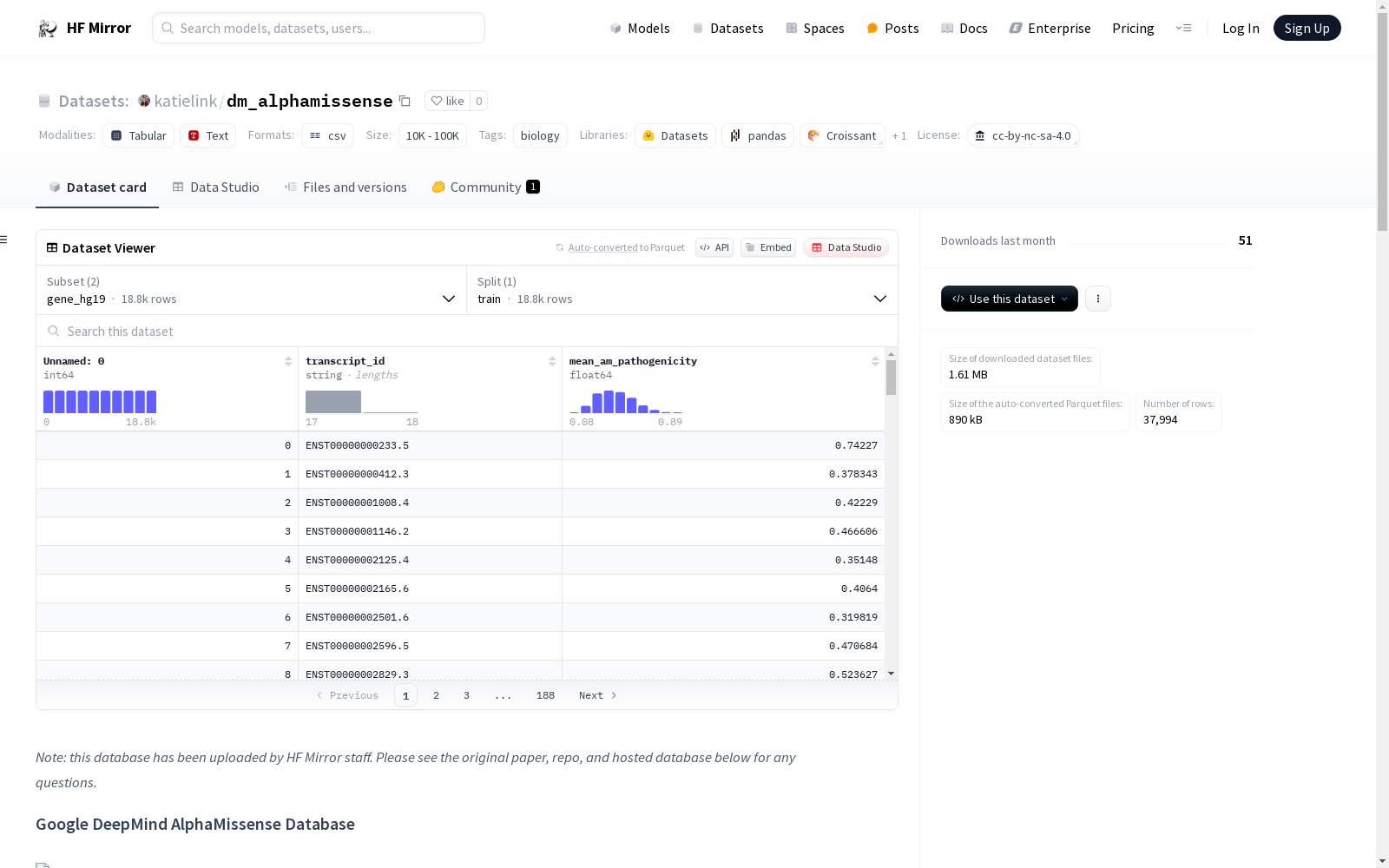This screenshot has height=868, width=1389.
Task: Open sidebar table of contents icon
Action: point(4,240)
